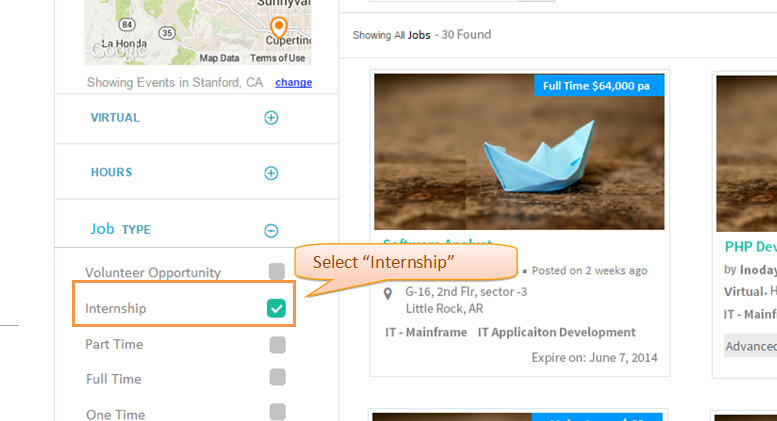The image size is (777, 421).
Task: Click the change location link
Action: point(294,82)
